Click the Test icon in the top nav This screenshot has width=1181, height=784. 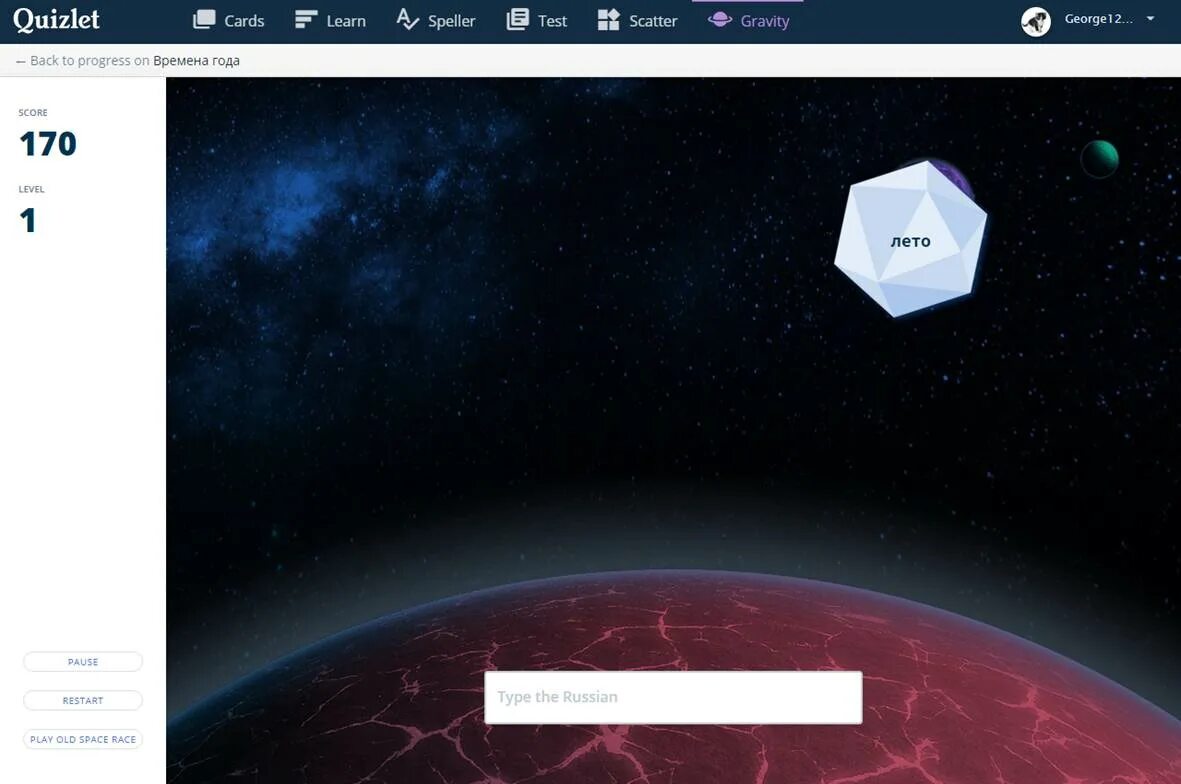(517, 19)
